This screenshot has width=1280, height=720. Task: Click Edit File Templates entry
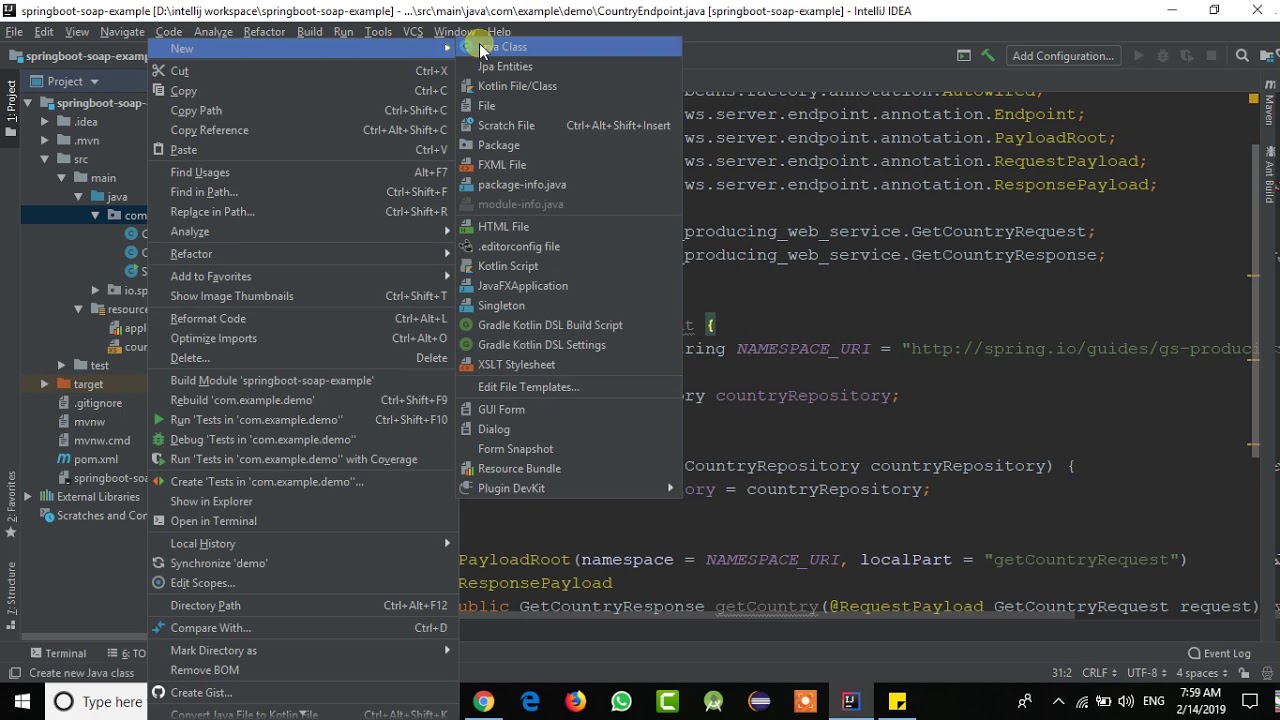click(568, 387)
